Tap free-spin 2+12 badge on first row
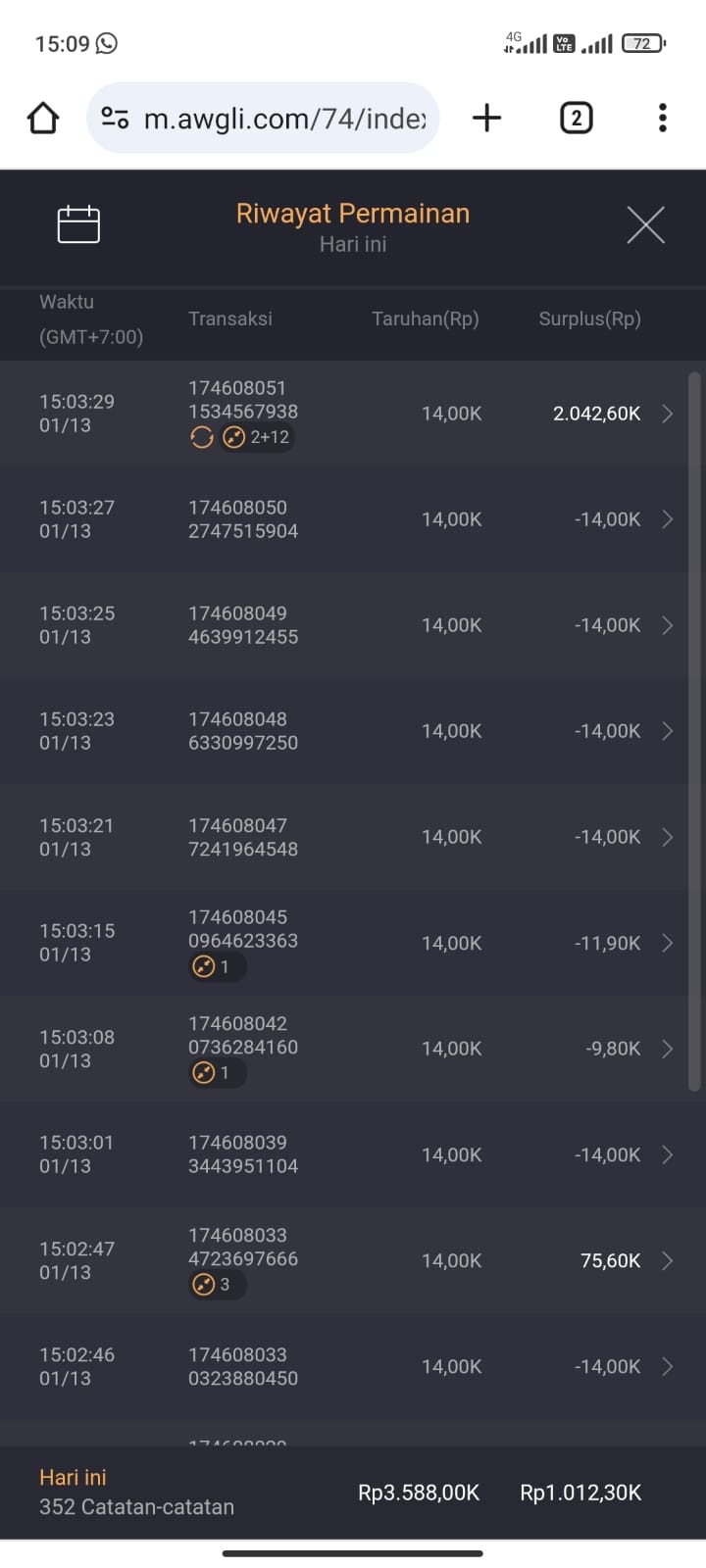Screen dimensions: 706x1568 (x=257, y=437)
